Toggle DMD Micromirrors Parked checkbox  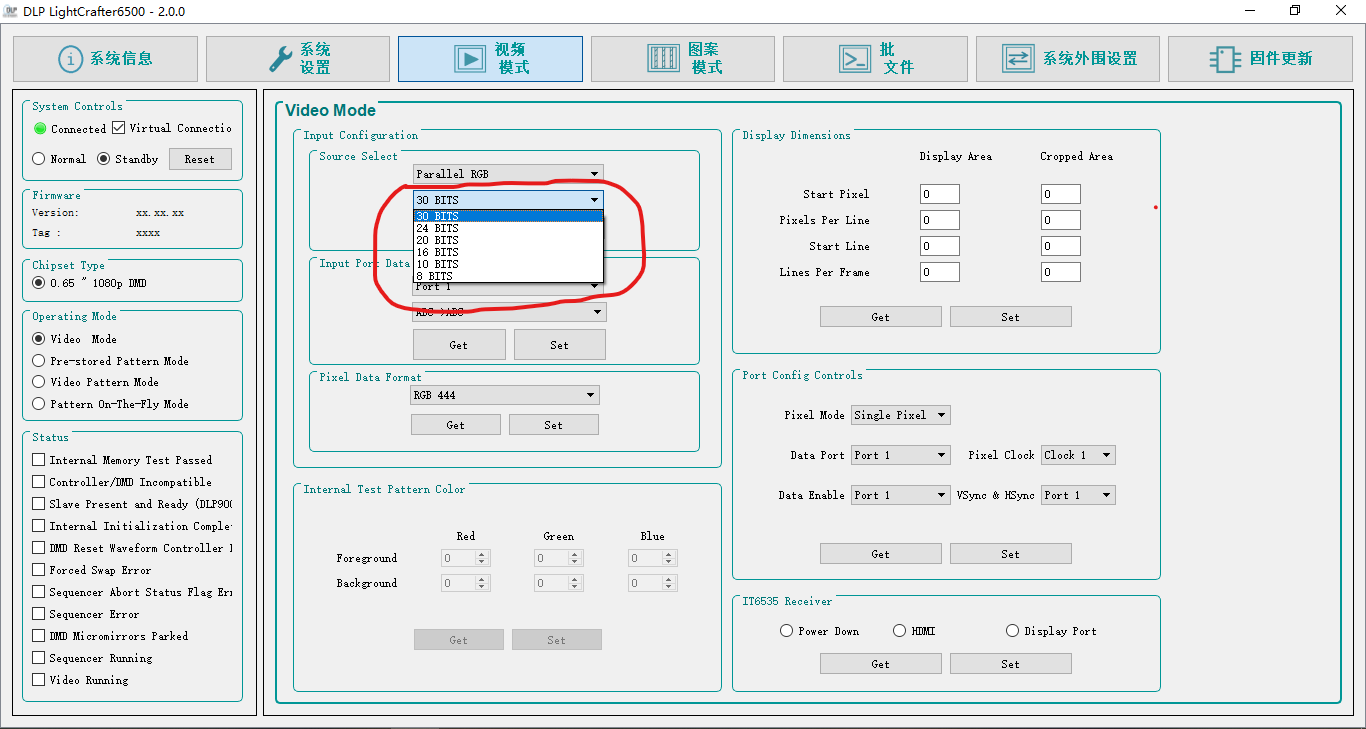point(39,636)
